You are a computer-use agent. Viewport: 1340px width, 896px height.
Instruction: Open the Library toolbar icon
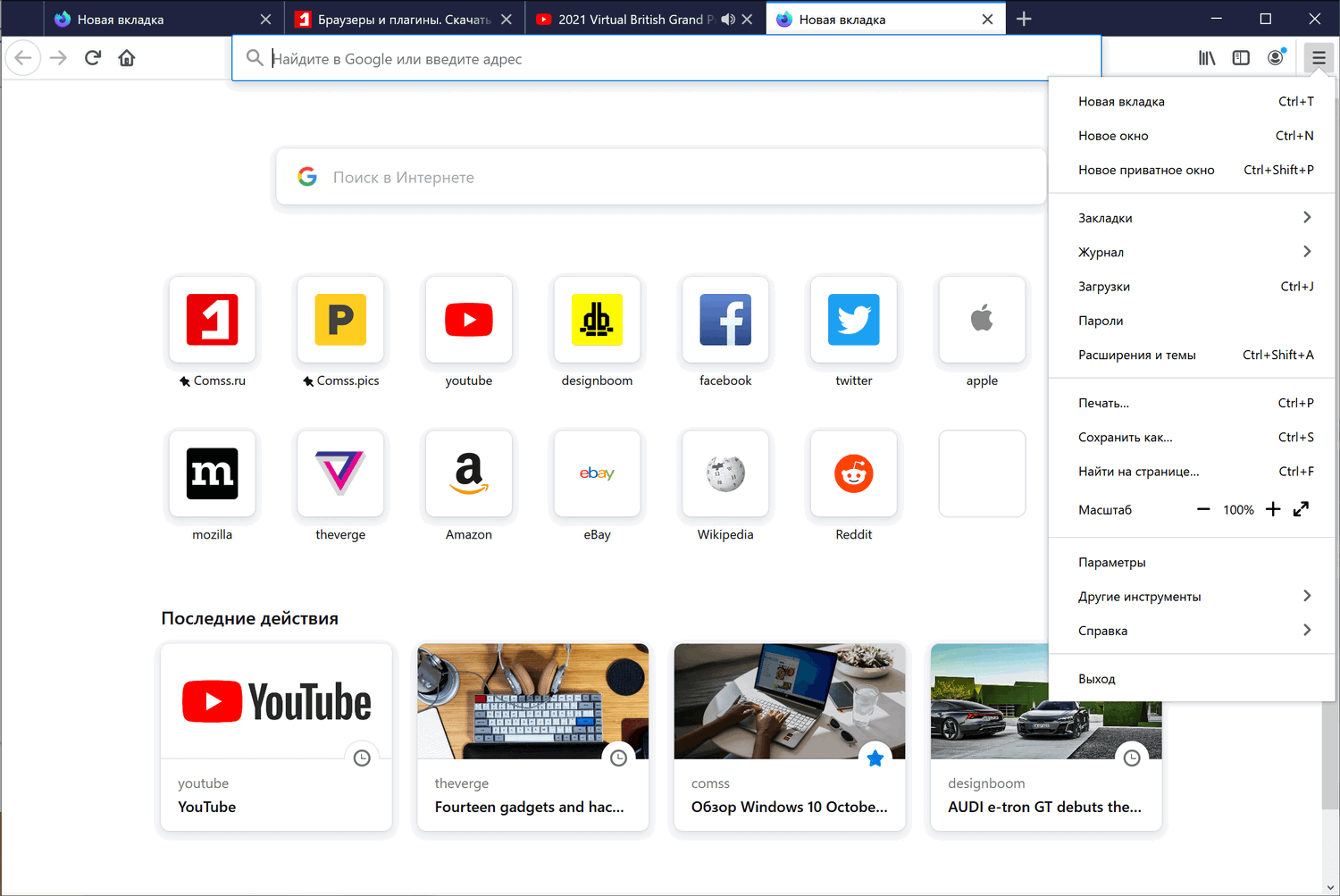pos(1206,57)
